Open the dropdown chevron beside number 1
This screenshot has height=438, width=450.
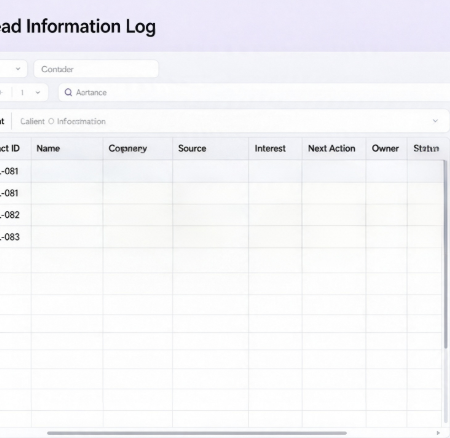[x=38, y=93]
